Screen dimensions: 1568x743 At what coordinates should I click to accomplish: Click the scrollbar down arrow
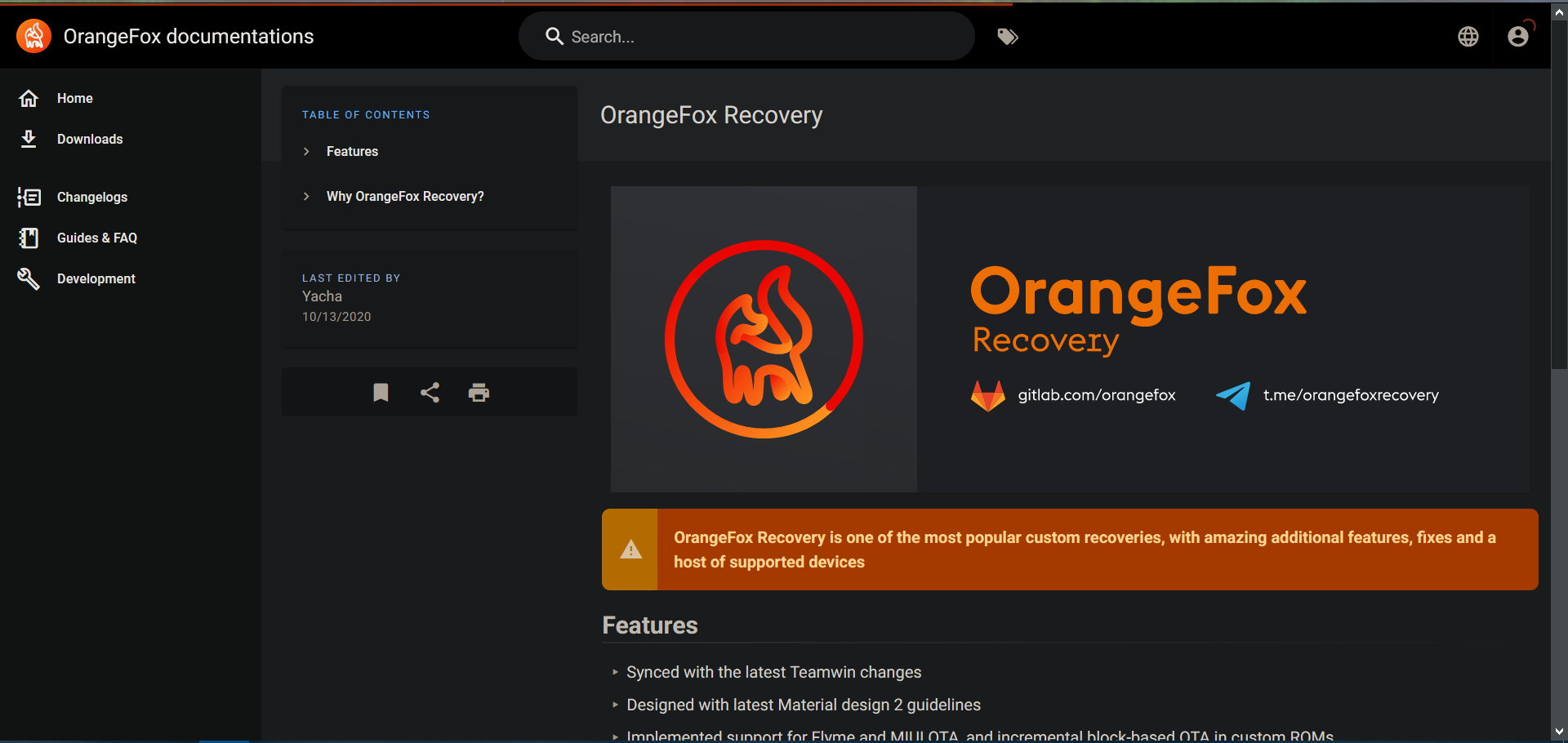[x=1560, y=732]
